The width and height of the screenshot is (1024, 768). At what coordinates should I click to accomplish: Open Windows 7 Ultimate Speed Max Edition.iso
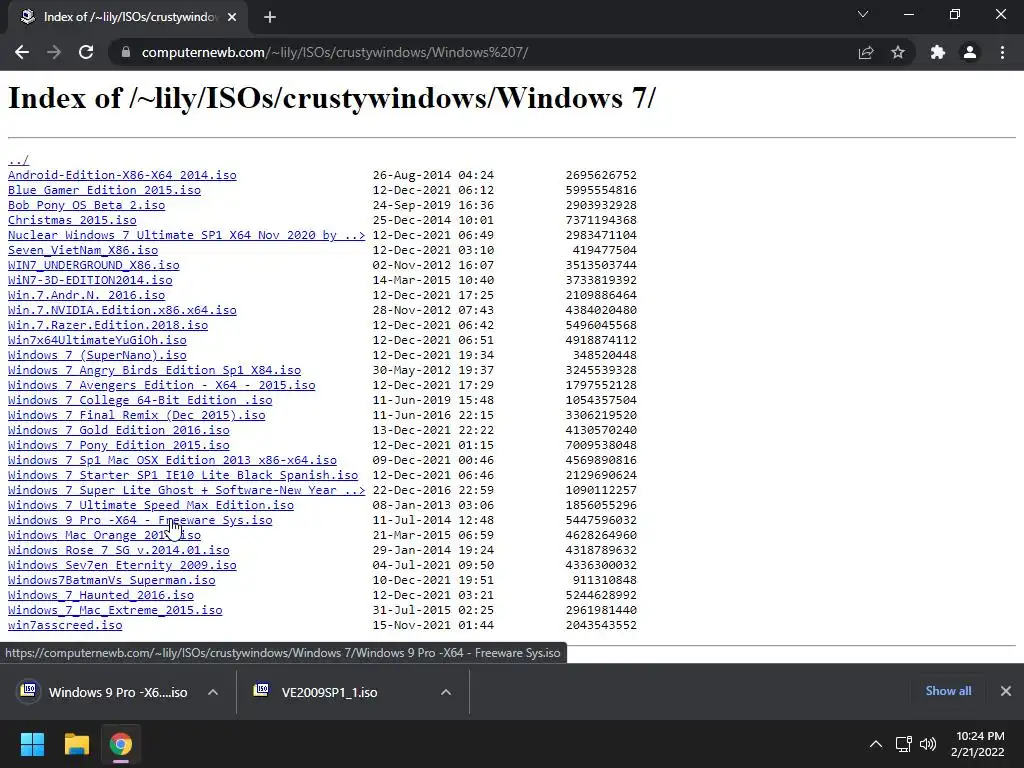(151, 505)
